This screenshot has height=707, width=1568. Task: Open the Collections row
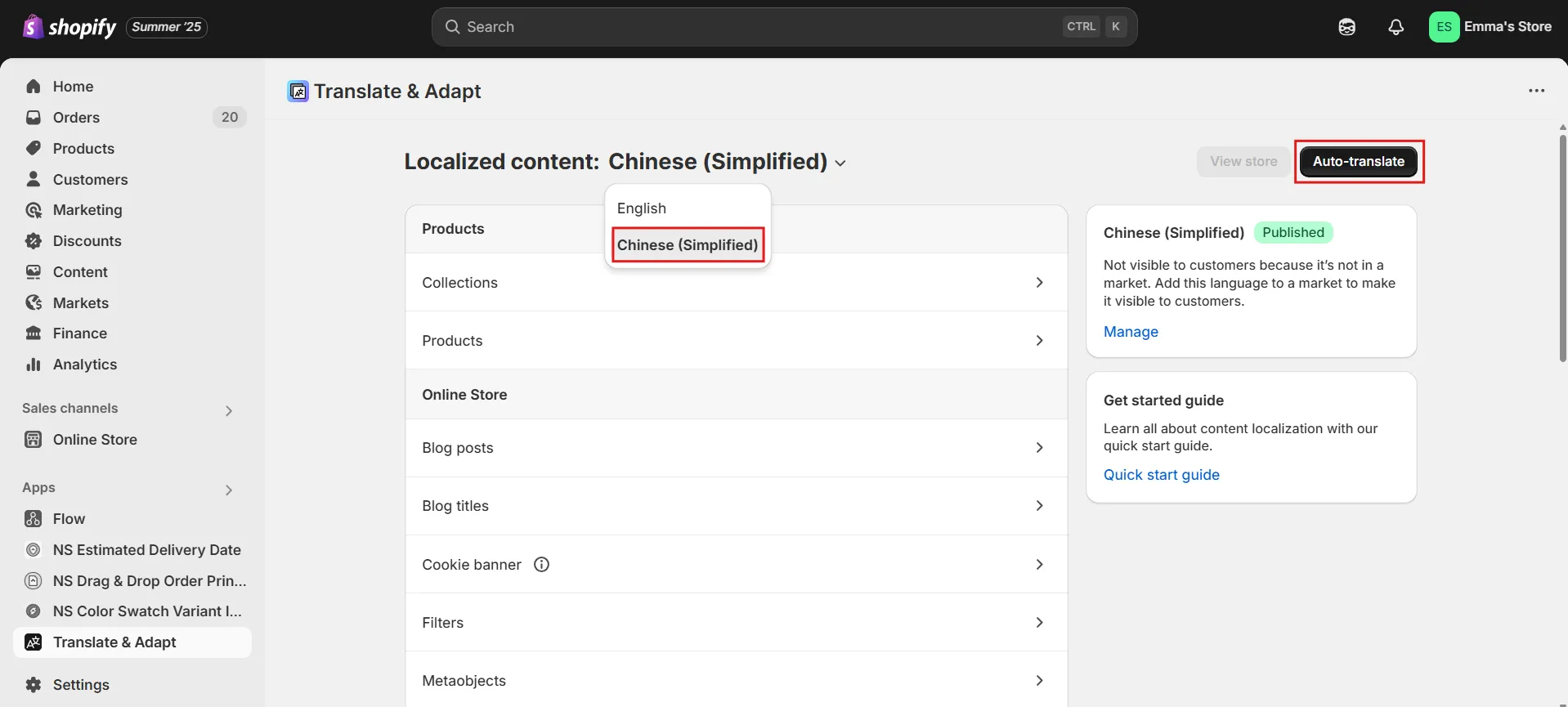click(736, 283)
